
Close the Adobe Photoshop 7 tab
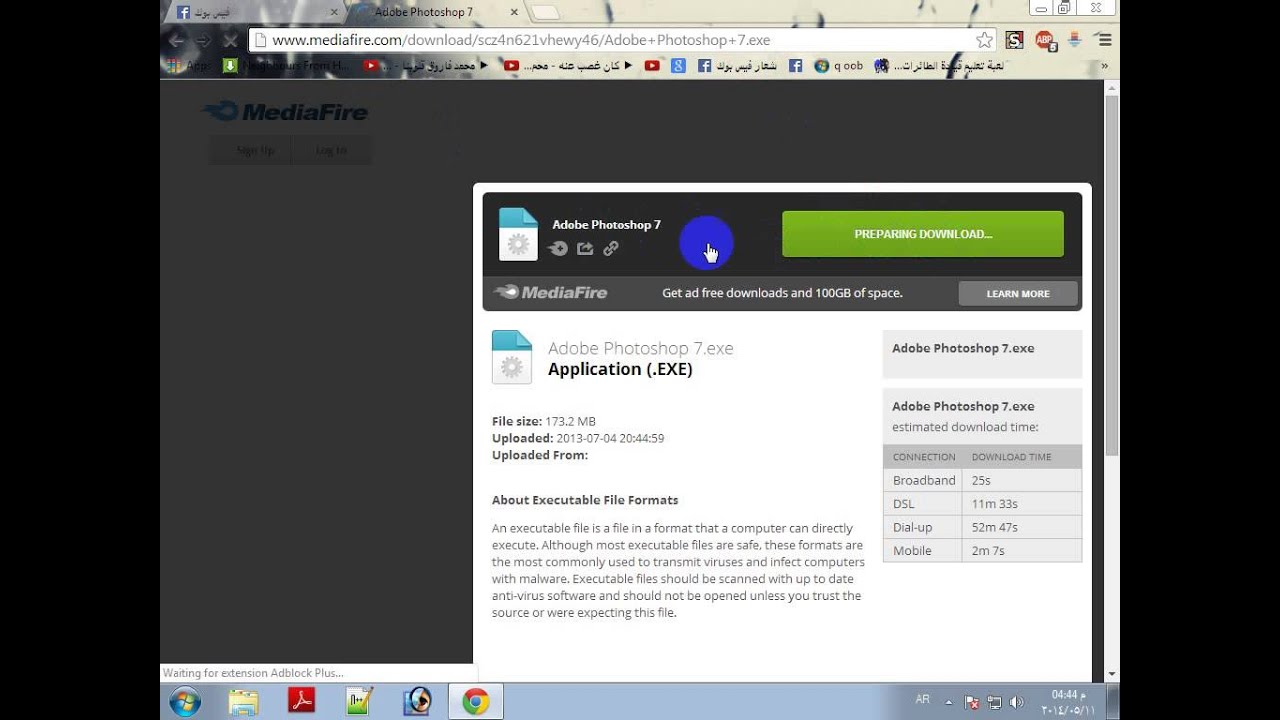coord(514,13)
